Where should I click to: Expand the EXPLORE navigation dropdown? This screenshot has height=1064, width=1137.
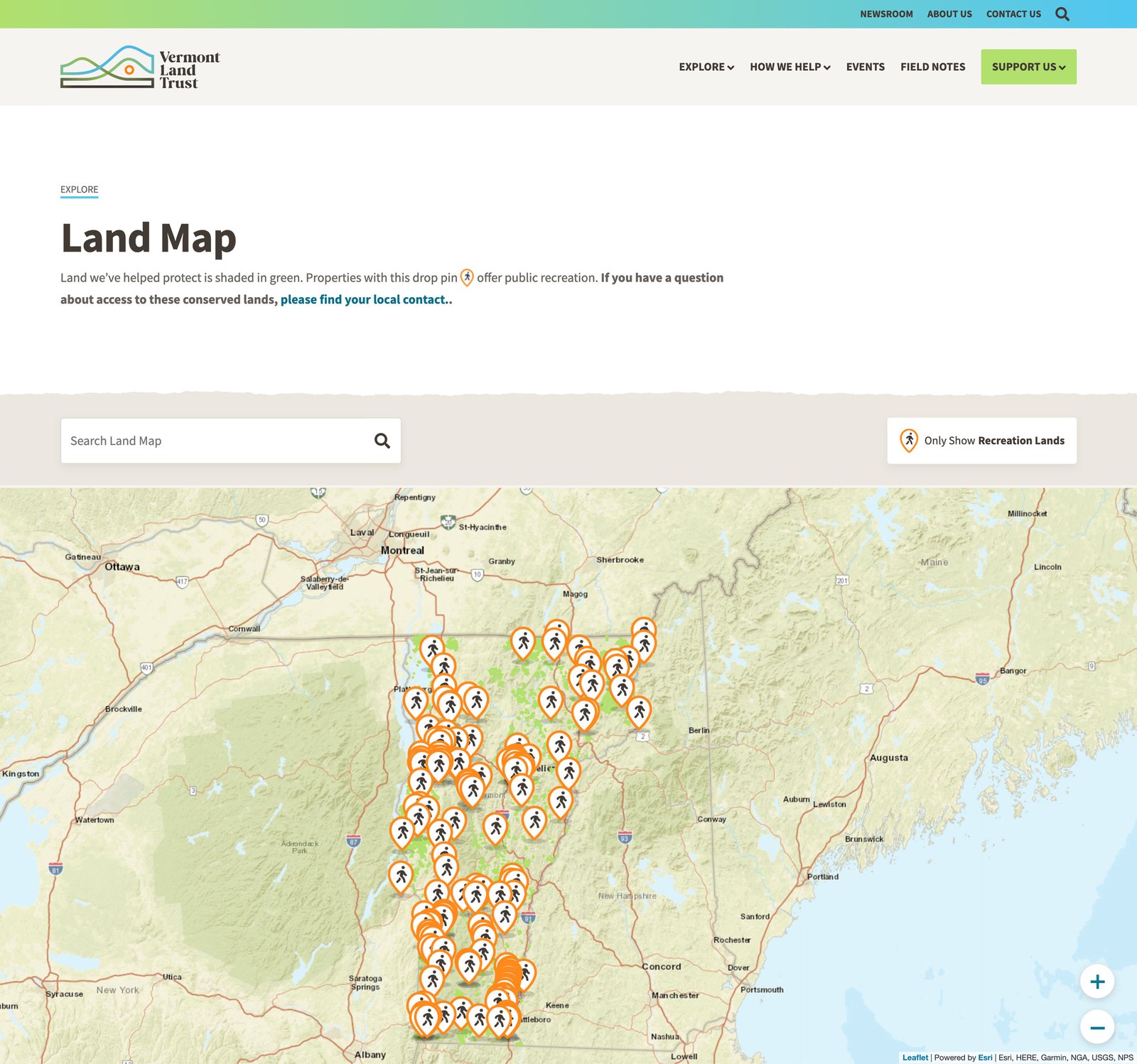tap(706, 67)
